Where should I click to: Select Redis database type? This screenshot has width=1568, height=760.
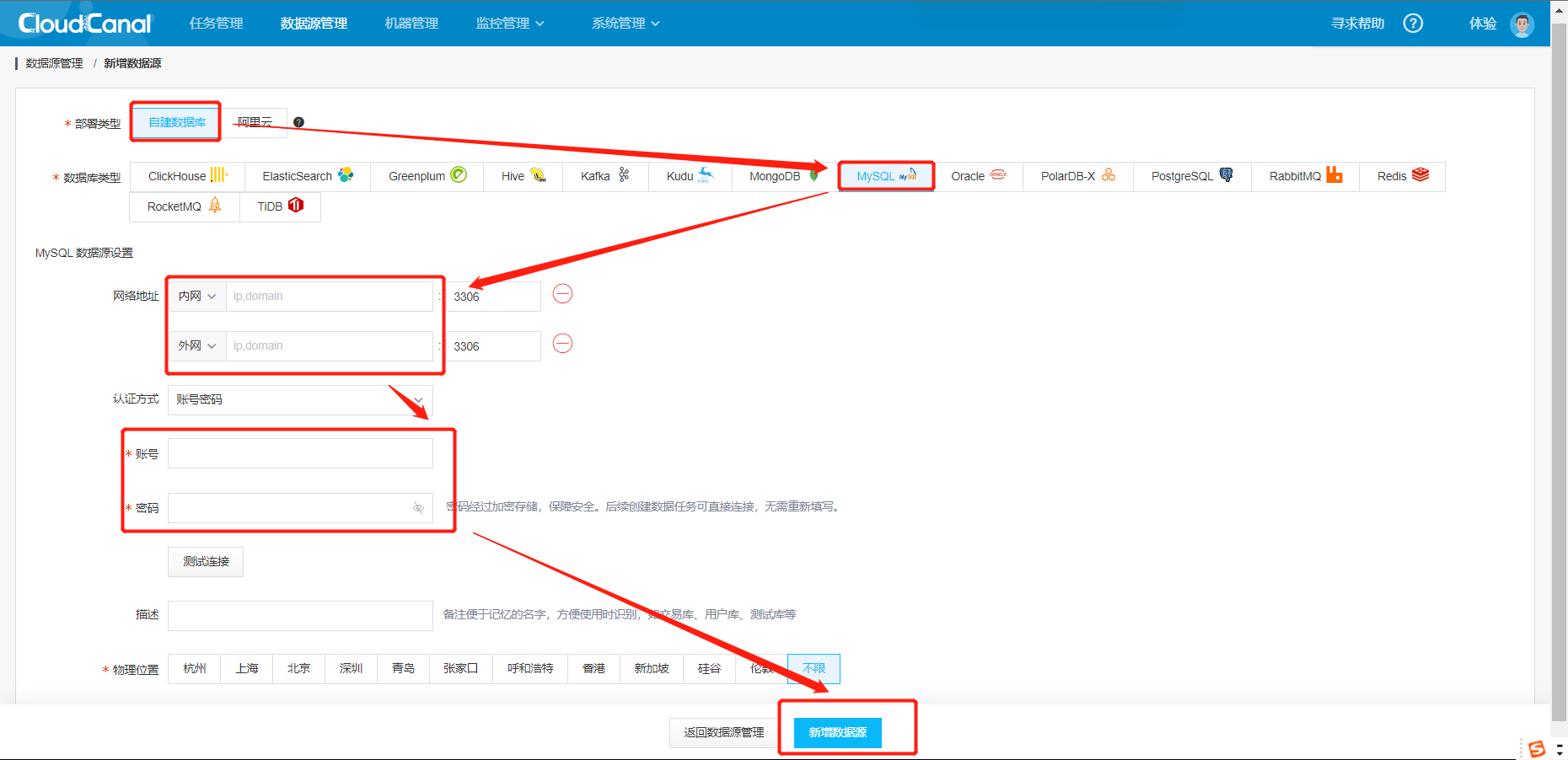coord(1403,176)
